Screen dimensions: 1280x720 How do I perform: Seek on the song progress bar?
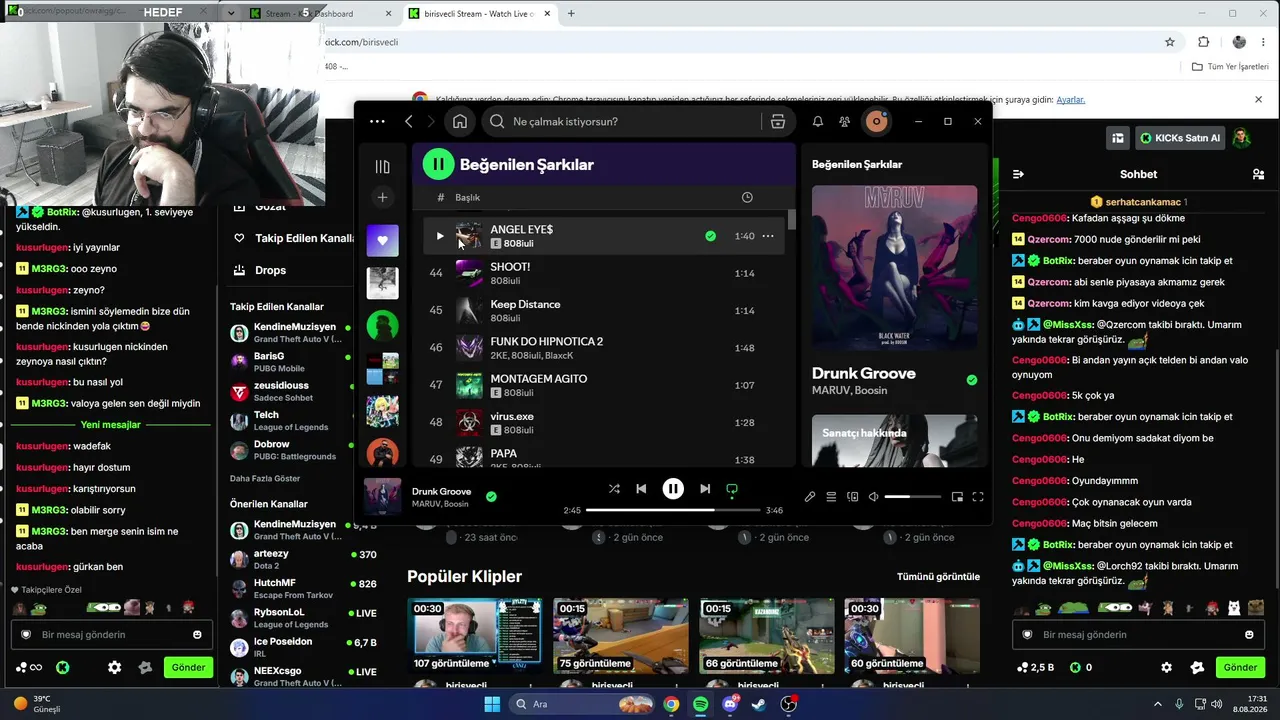click(x=673, y=510)
